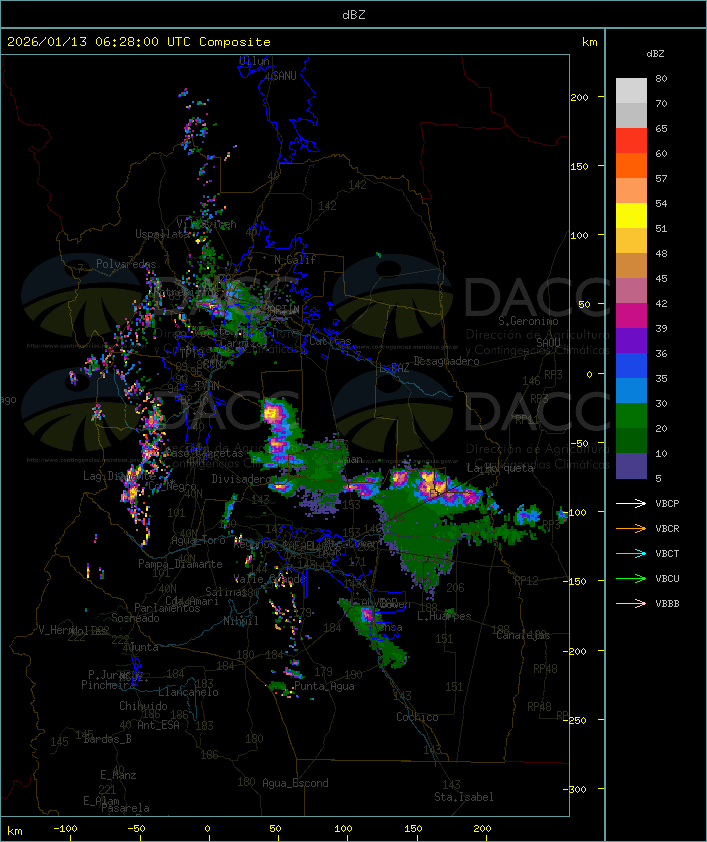Click the VBCU legend label
This screenshot has width=707, height=842.
tap(667, 579)
